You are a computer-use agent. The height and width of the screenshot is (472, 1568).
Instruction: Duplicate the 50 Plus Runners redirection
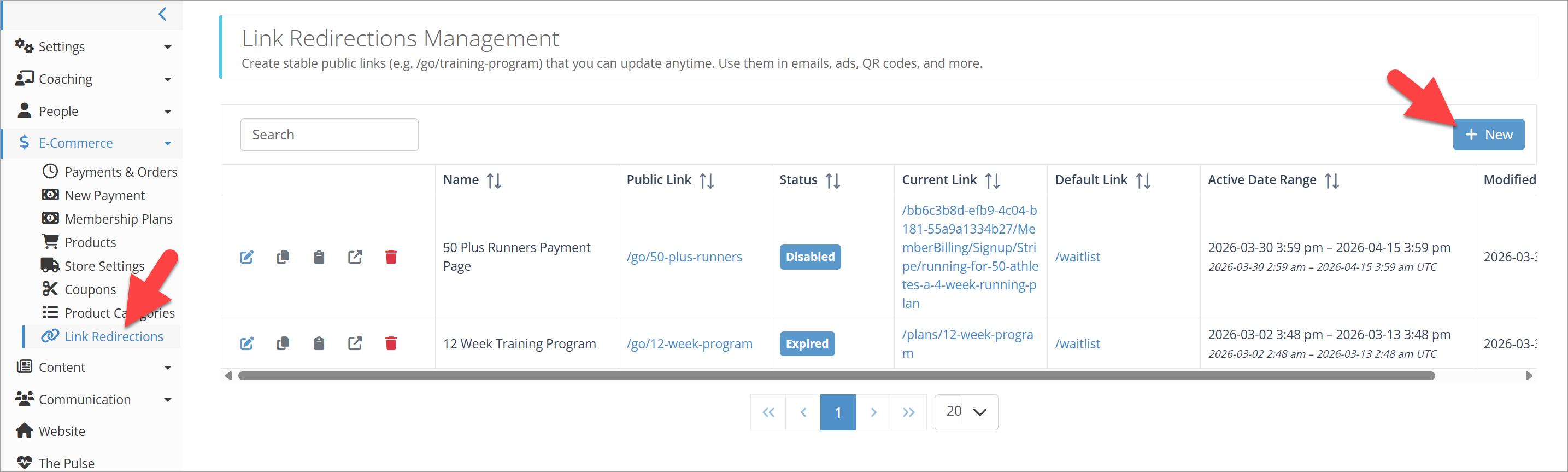(x=283, y=257)
